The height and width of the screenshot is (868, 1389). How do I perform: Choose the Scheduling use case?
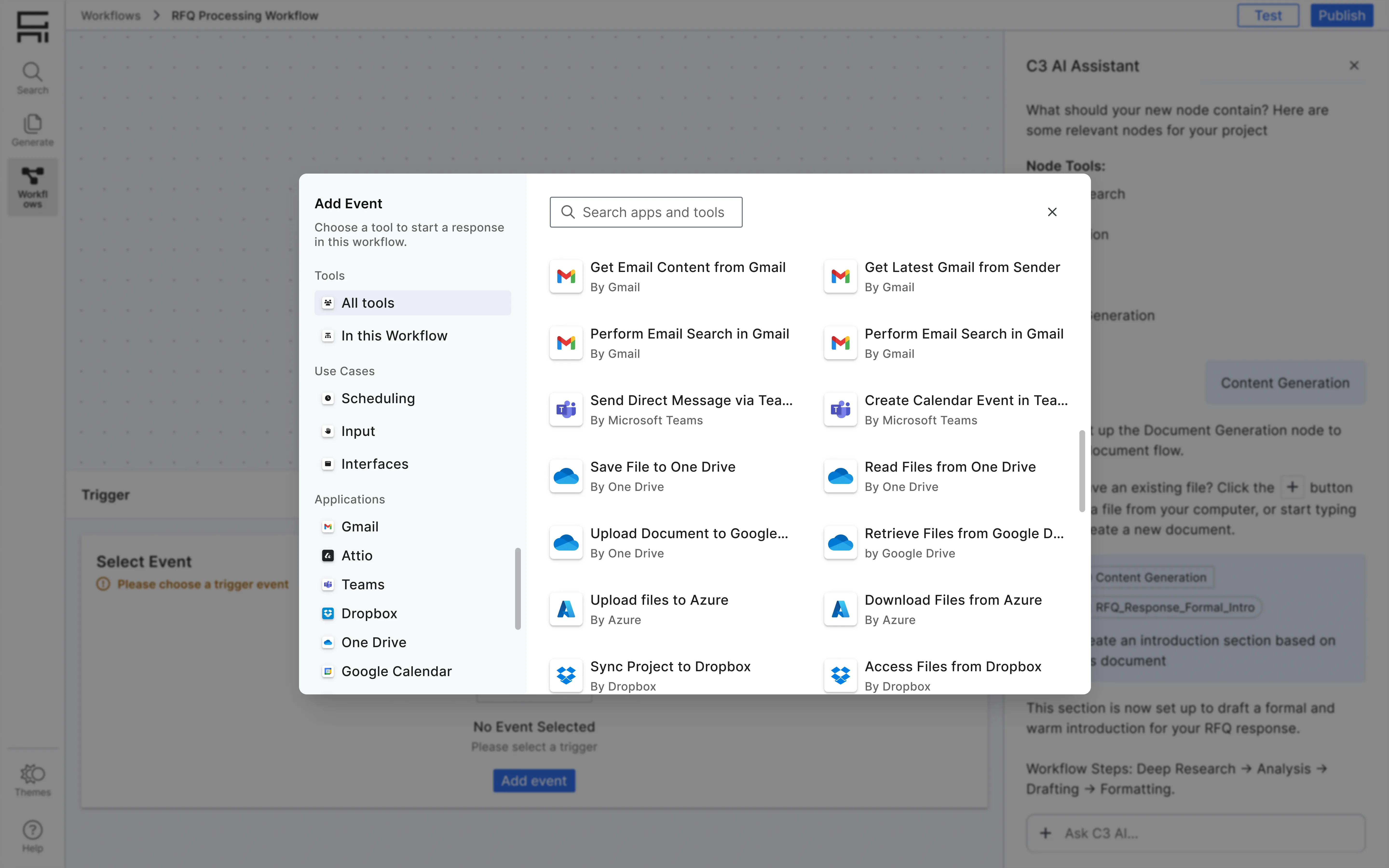412,398
